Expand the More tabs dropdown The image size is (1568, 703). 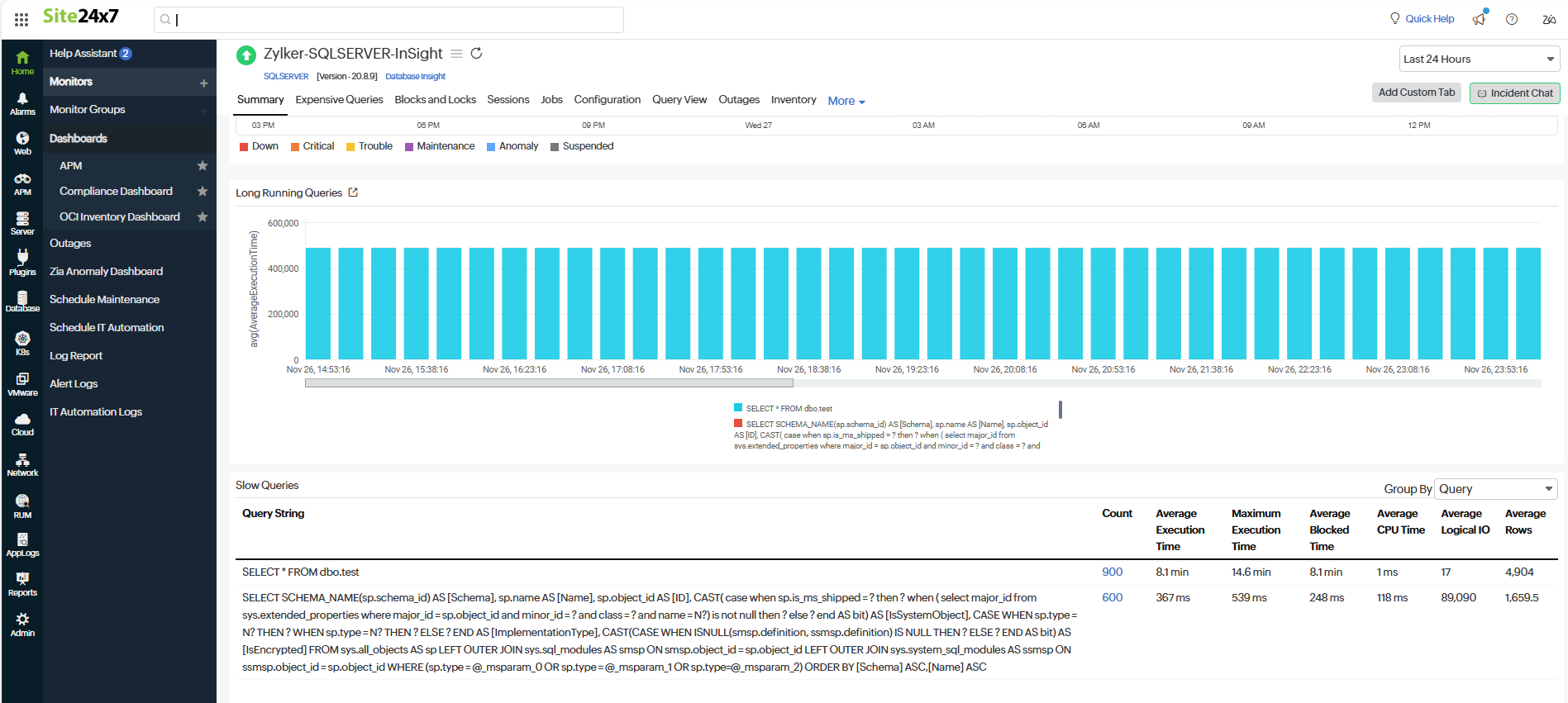point(846,101)
